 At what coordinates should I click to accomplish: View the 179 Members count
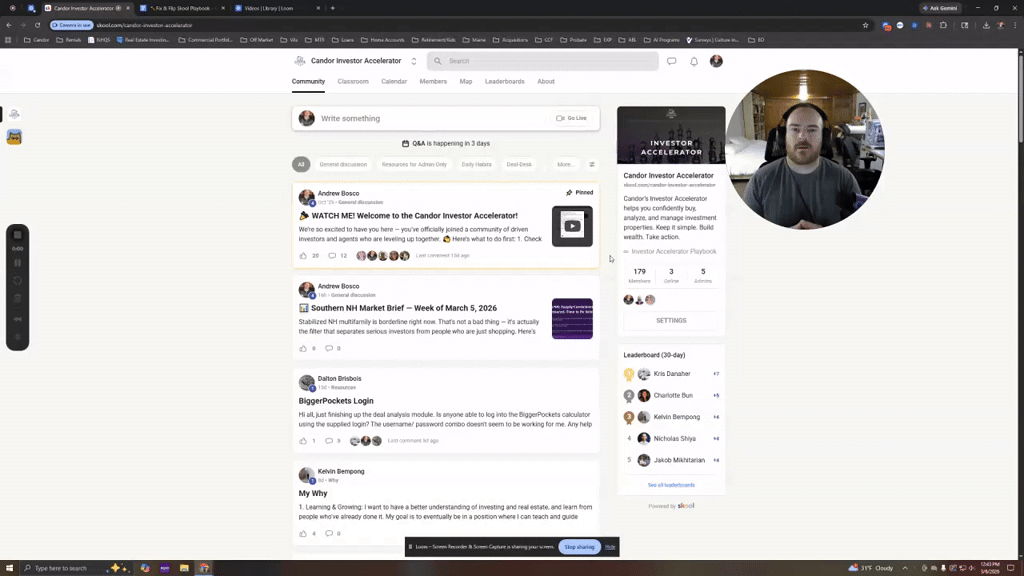pyautogui.click(x=639, y=275)
